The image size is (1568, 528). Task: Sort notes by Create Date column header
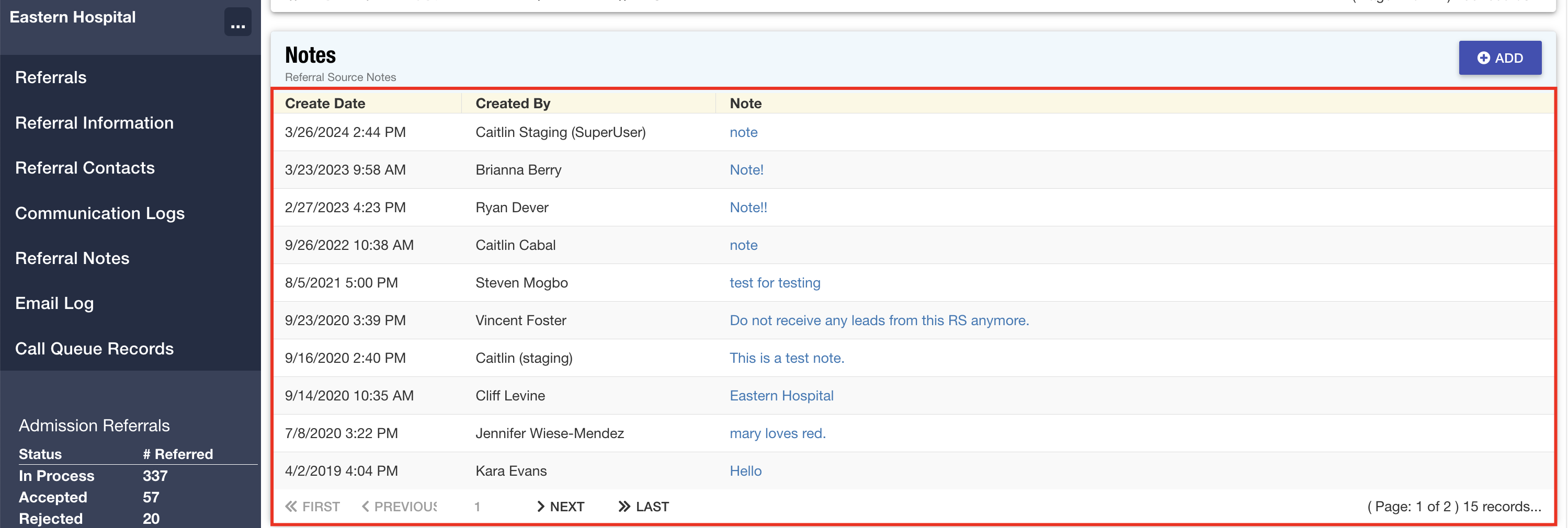(325, 104)
